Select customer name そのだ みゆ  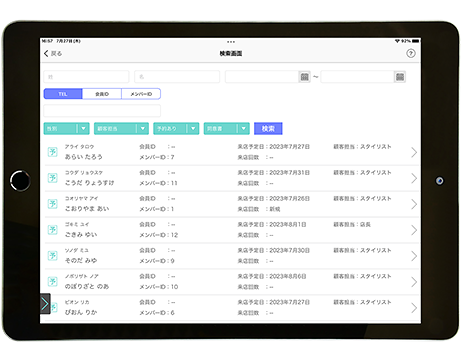(81, 260)
